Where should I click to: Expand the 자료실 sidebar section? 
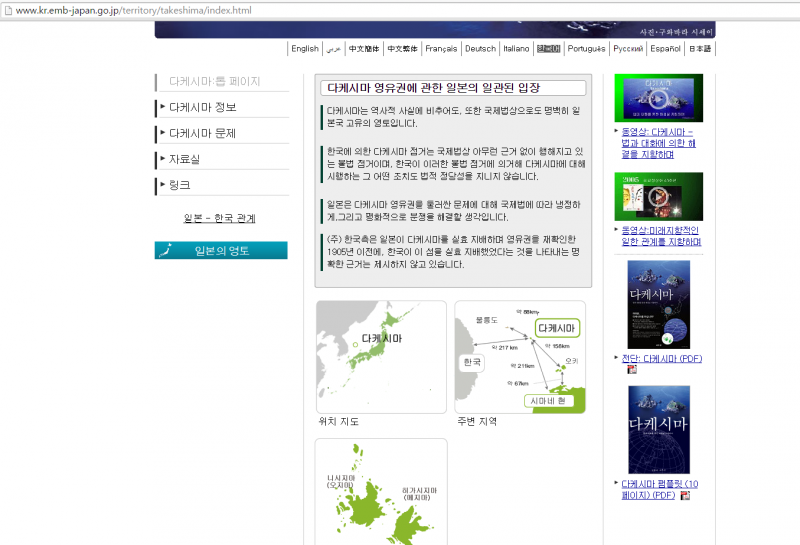[x=184, y=159]
